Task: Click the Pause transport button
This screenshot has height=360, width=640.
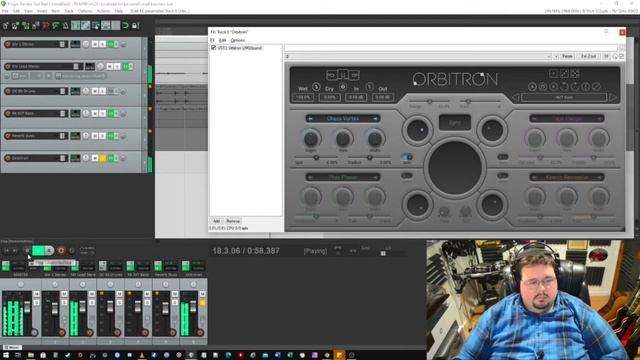Action: click(x=49, y=250)
